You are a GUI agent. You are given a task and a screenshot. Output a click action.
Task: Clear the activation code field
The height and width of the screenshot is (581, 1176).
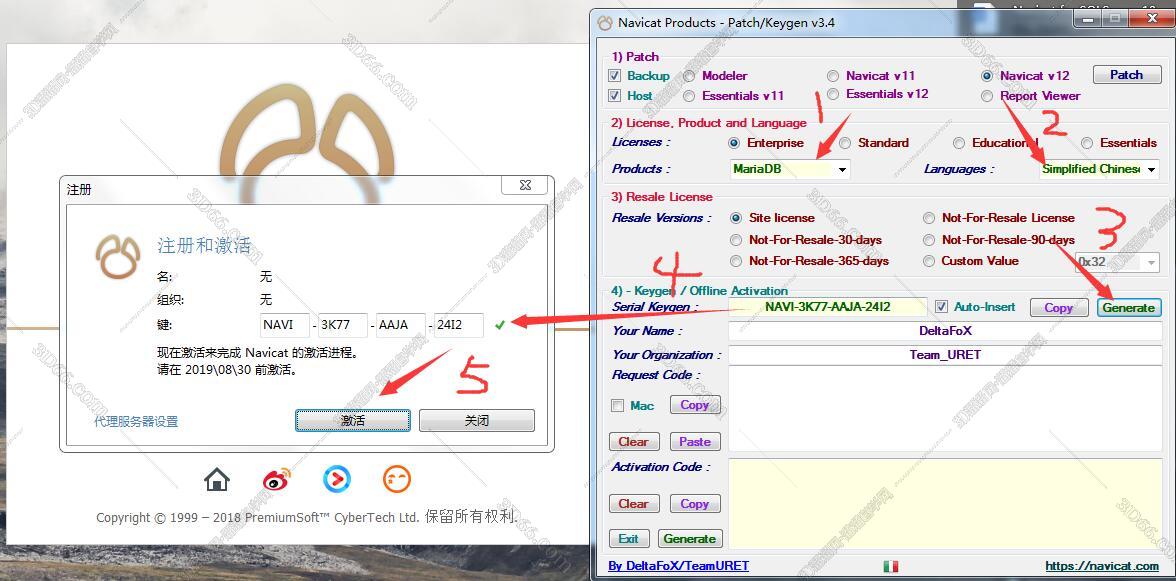pos(634,504)
